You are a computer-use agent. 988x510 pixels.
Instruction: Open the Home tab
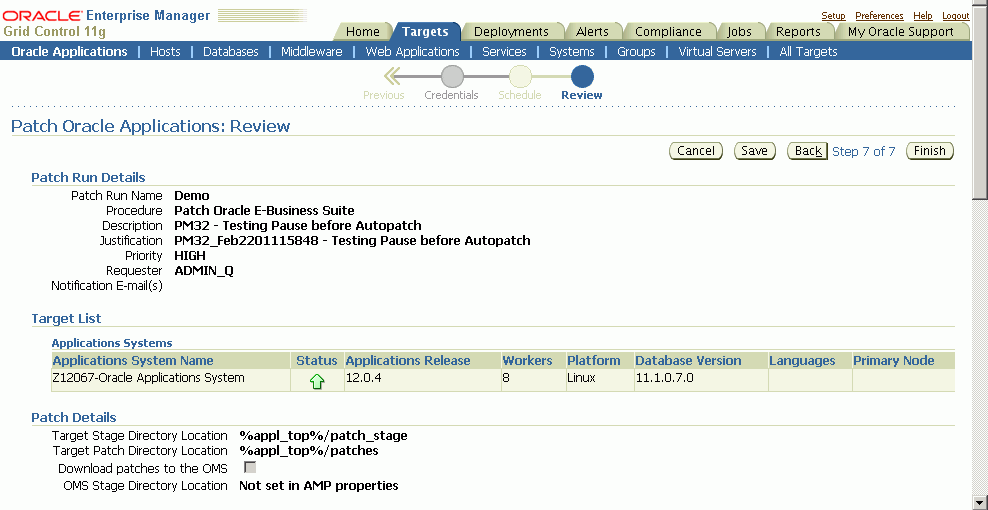pos(362,32)
